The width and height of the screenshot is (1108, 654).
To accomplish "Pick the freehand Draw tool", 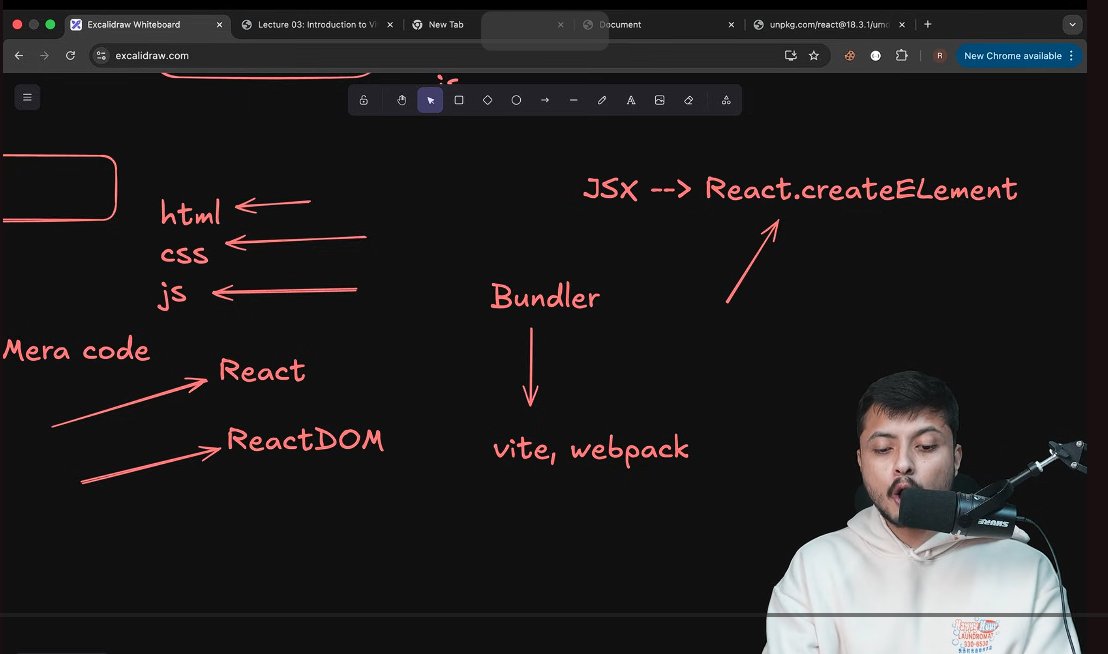I will [x=601, y=100].
